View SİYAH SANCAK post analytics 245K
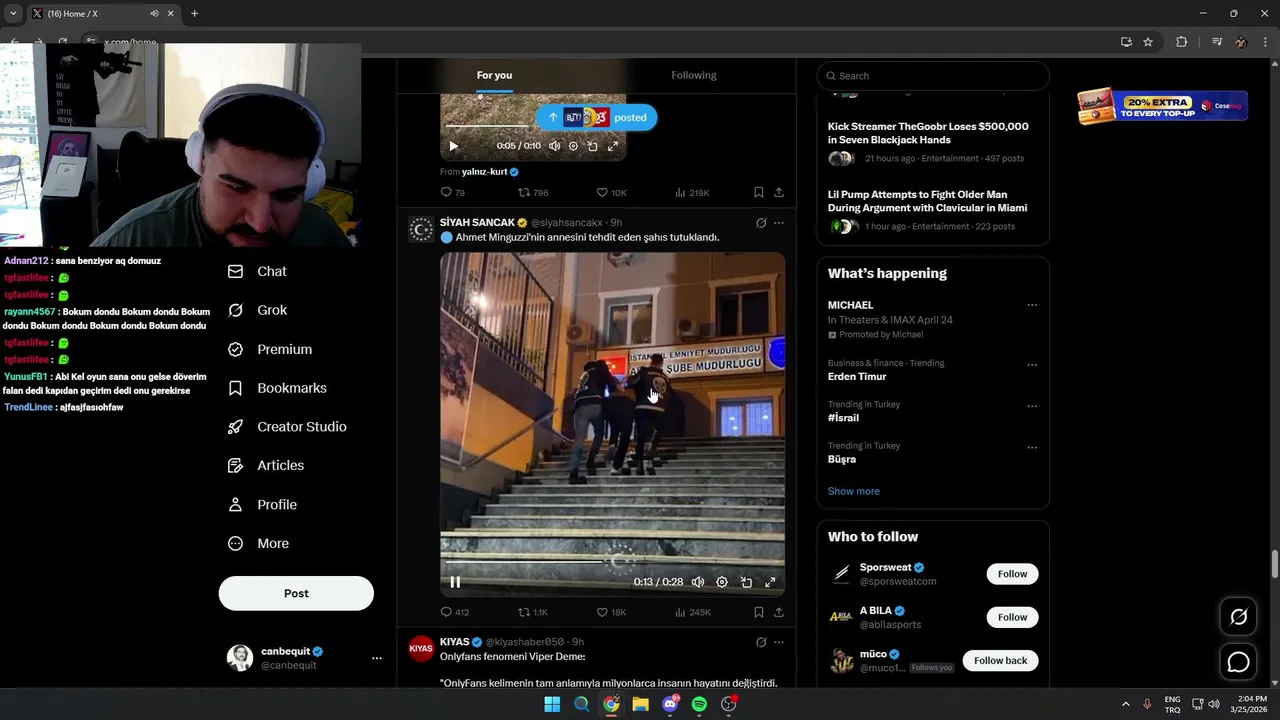1280x720 pixels. point(692,612)
